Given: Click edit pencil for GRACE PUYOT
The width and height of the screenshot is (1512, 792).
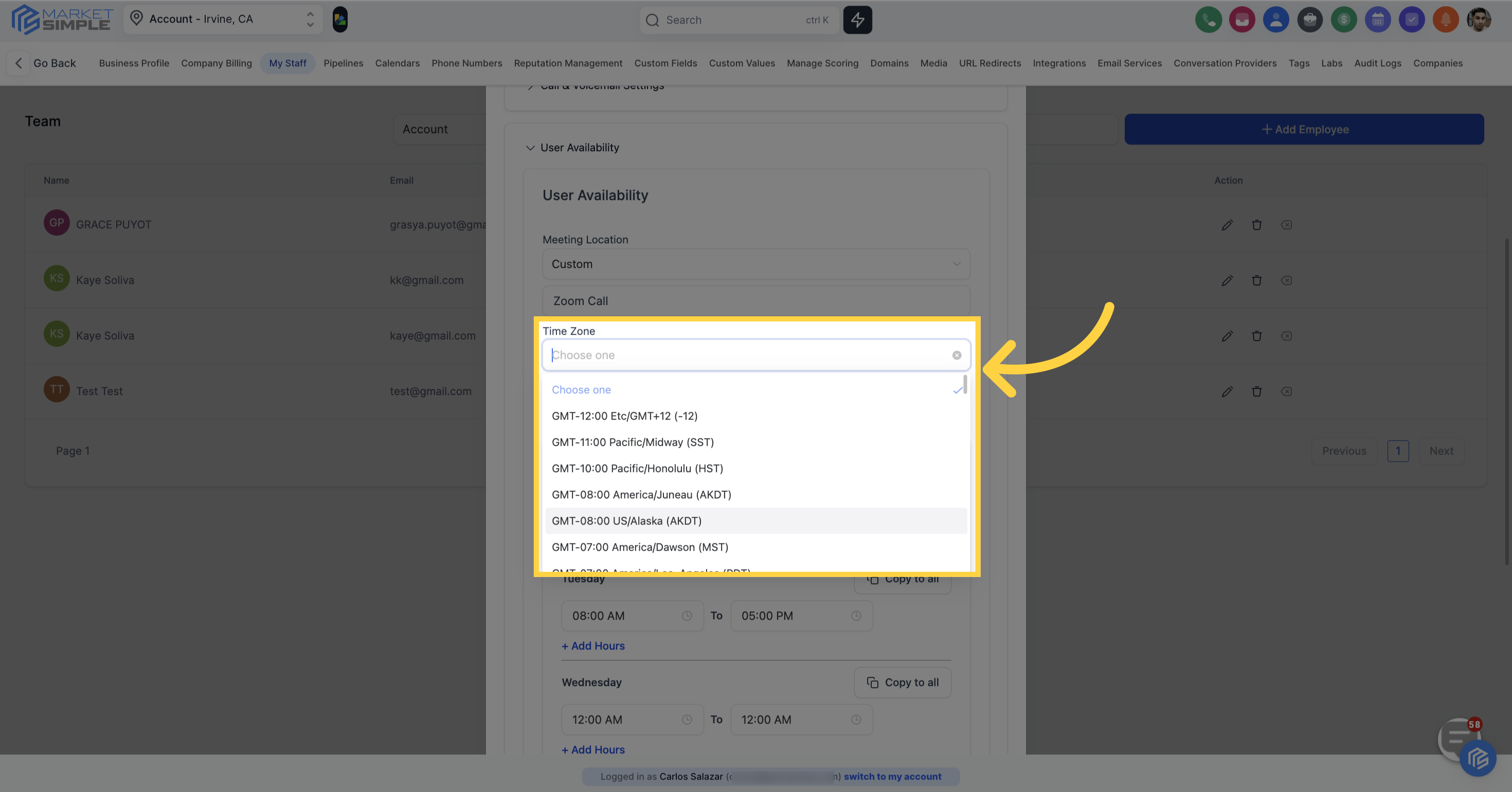Looking at the screenshot, I should pyautogui.click(x=1227, y=225).
